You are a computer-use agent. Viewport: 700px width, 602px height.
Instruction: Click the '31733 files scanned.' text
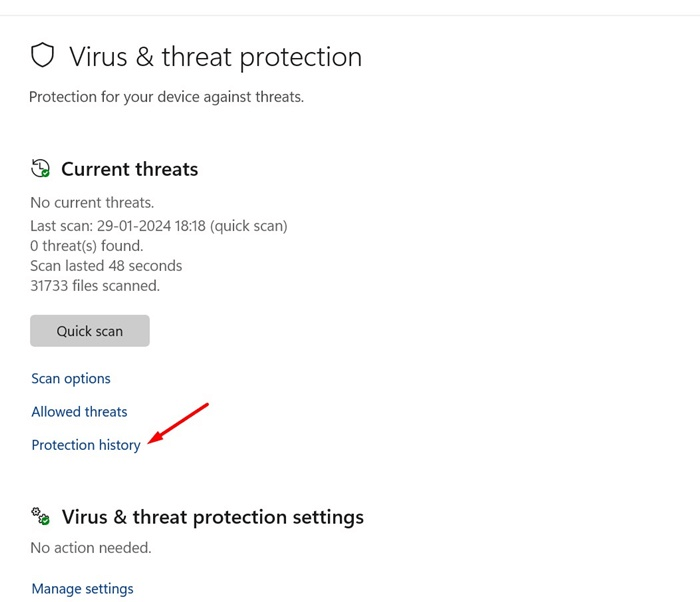(x=95, y=286)
